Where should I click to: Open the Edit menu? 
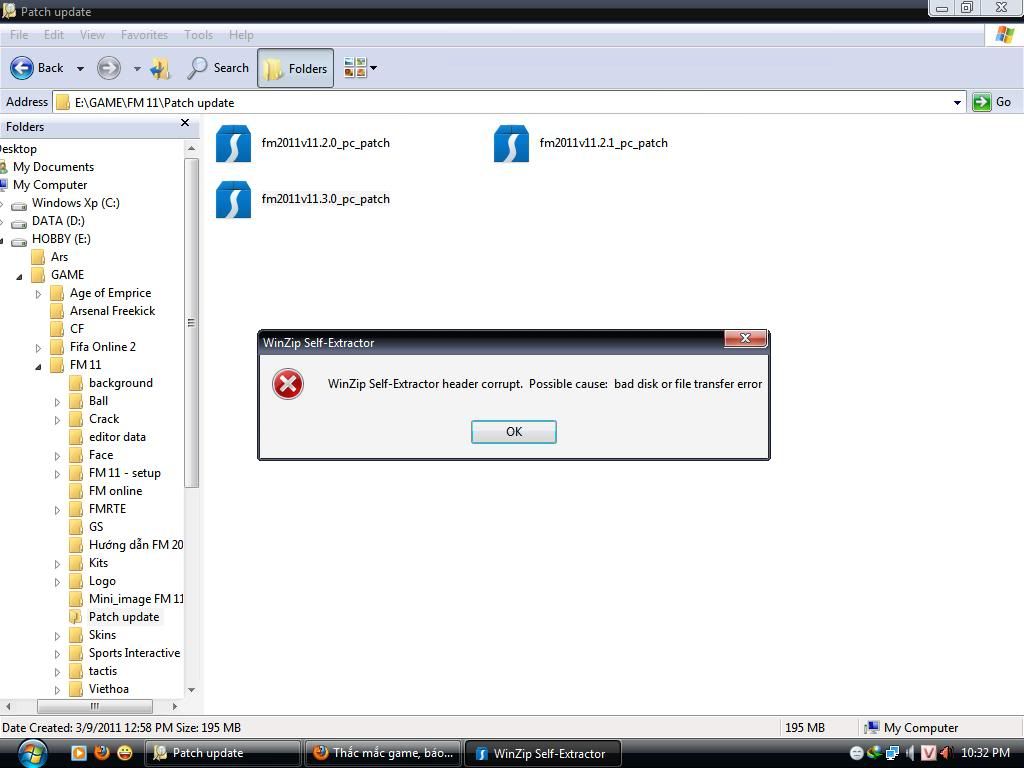54,35
